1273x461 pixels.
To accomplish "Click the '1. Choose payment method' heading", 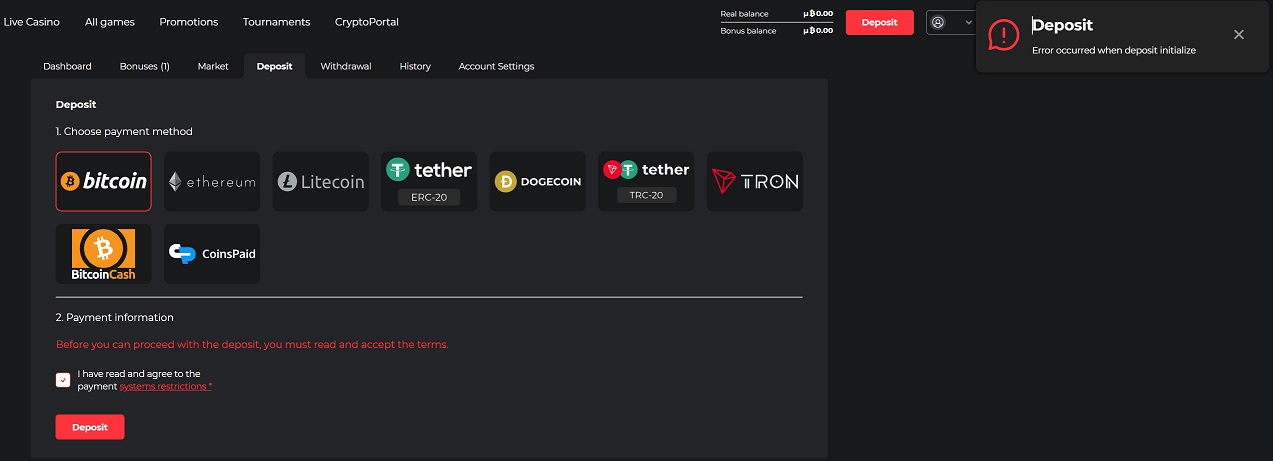I will pos(124,131).
